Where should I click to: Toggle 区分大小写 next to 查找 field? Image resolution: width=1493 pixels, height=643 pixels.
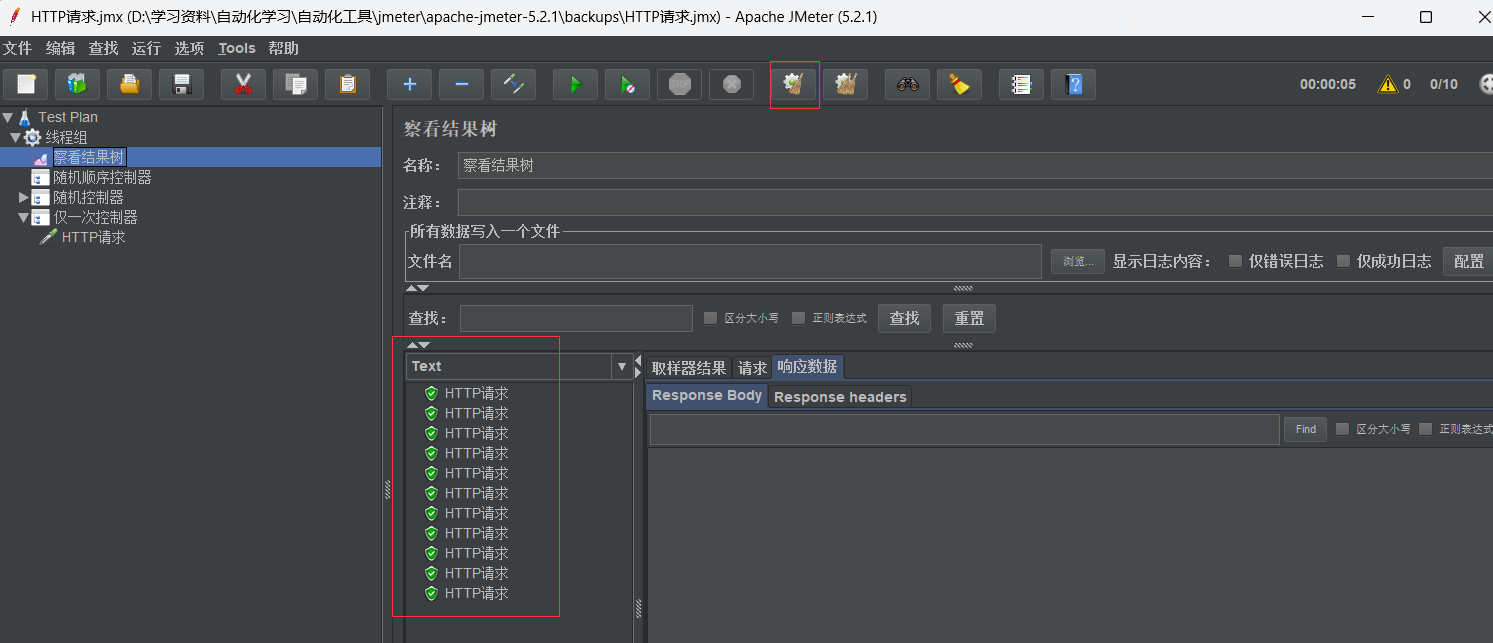(710, 318)
